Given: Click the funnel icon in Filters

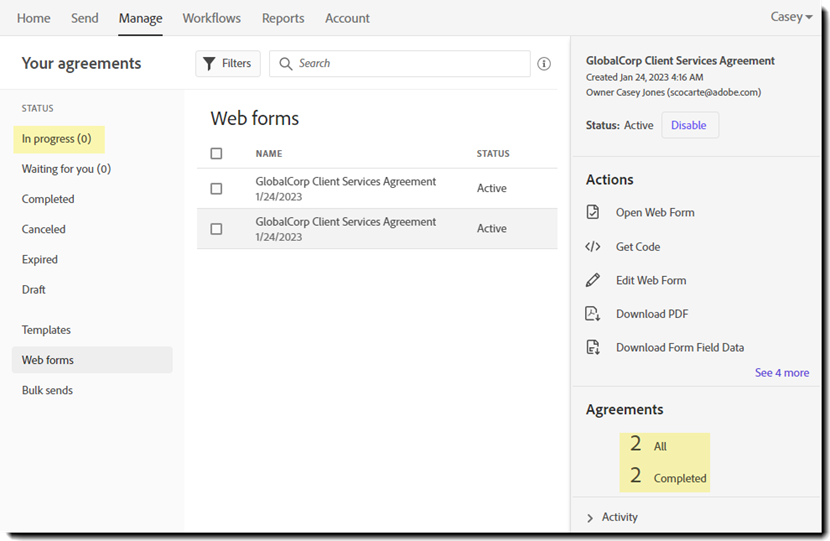Looking at the screenshot, I should [209, 64].
